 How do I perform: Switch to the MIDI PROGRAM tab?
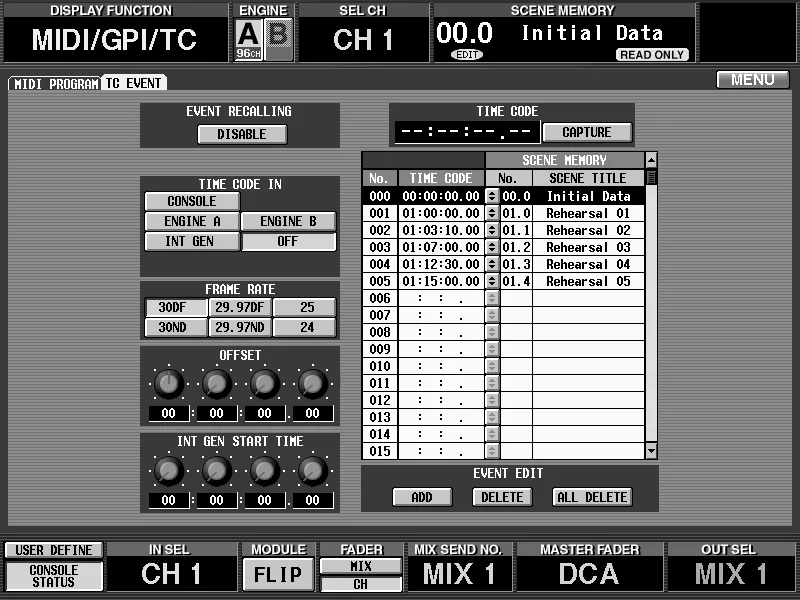click(x=55, y=83)
